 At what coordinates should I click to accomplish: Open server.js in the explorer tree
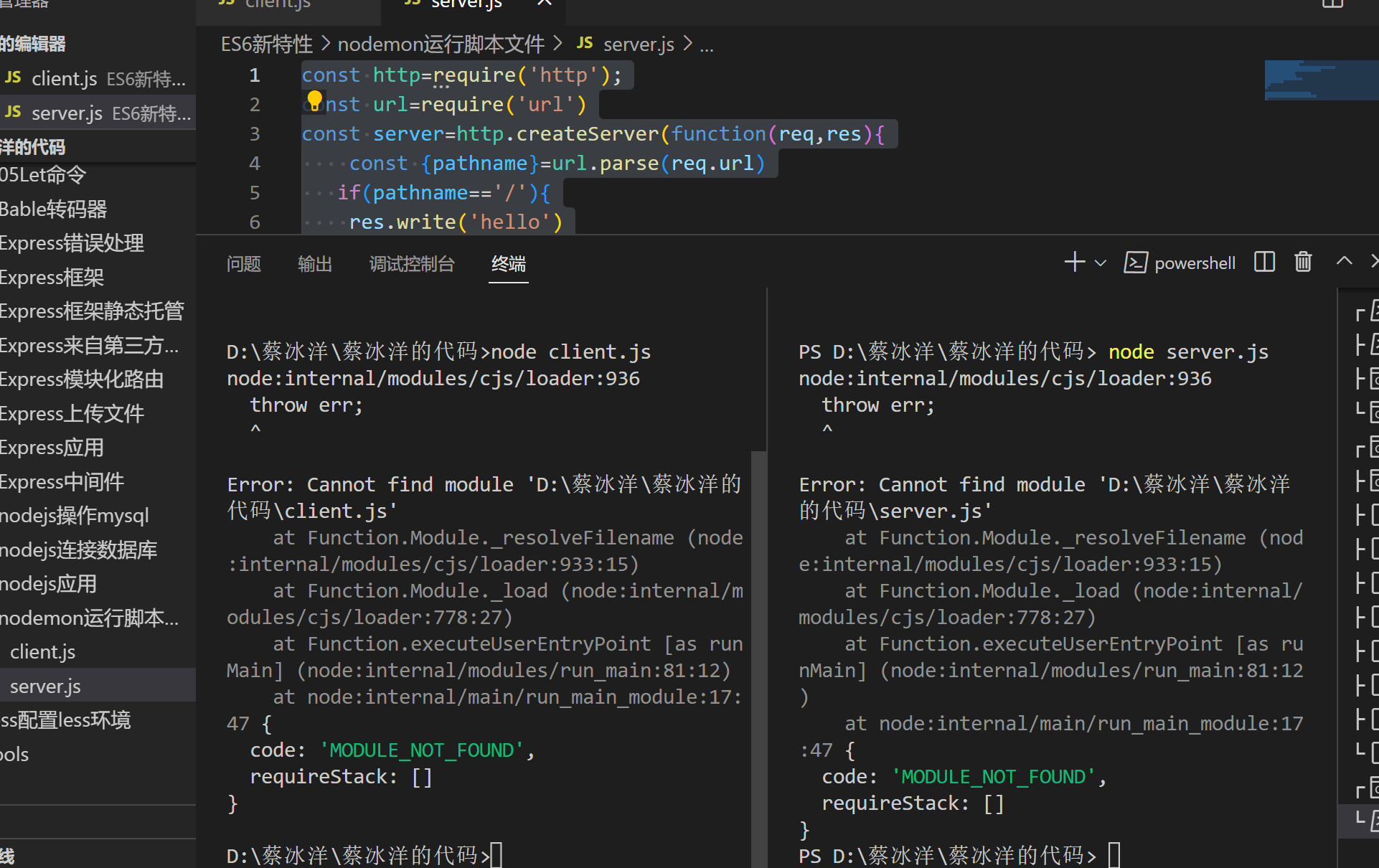point(98,686)
